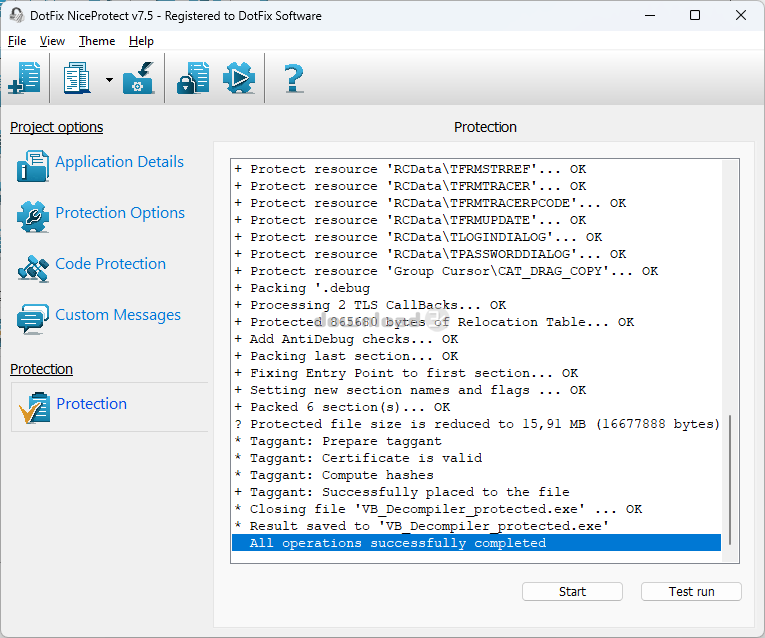Click the Help question mark icon

point(293,78)
